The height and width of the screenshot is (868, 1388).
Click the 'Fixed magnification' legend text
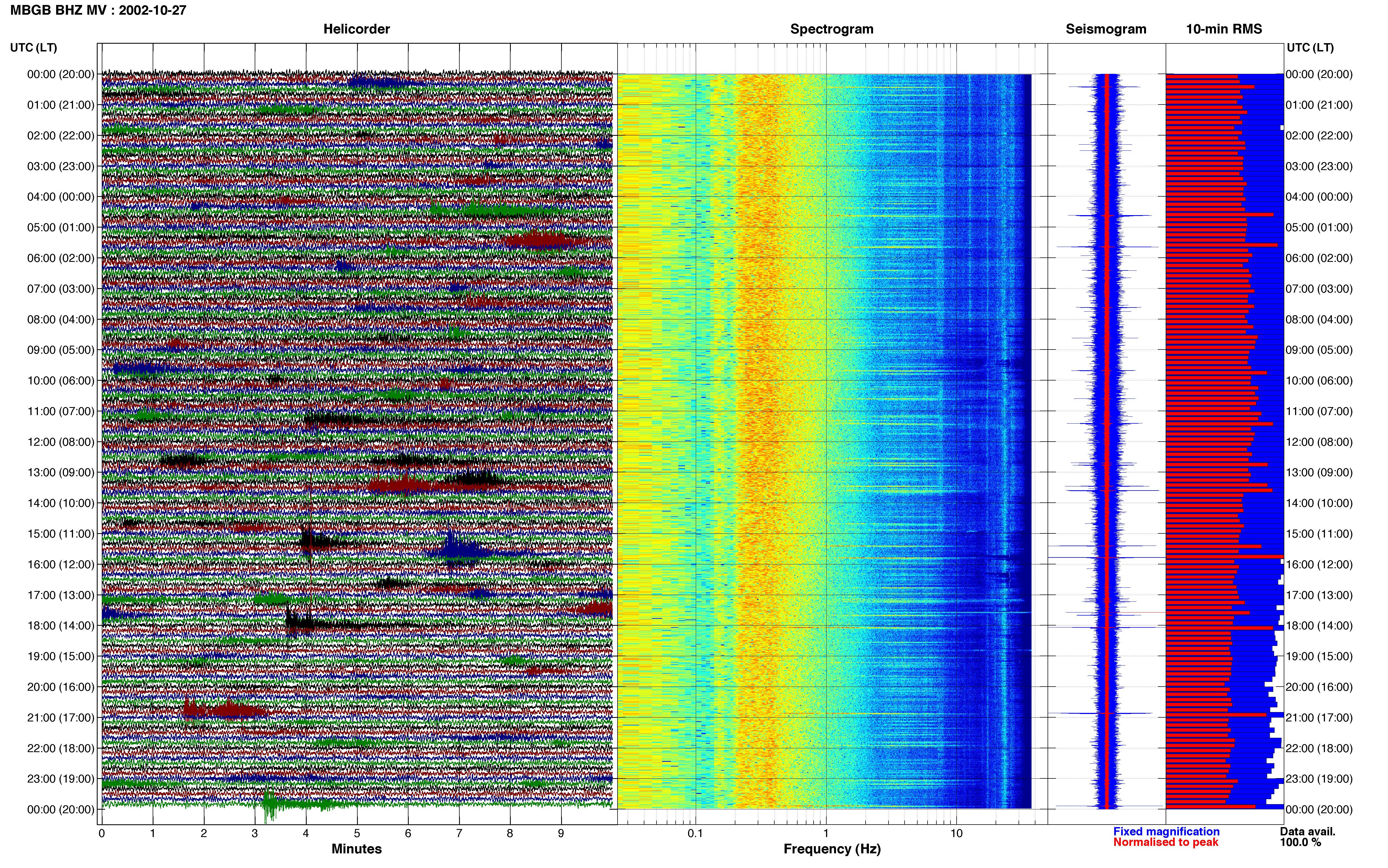pyautogui.click(x=1166, y=831)
